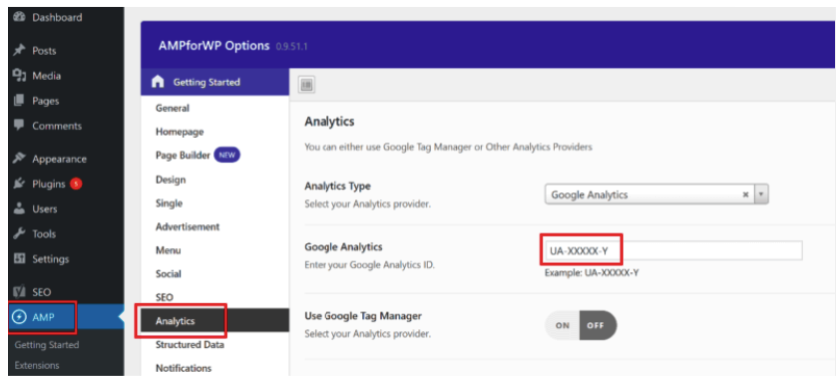Click the Google Analytics ID input field
Image resolution: width=836 pixels, height=381 pixels.
[673, 250]
